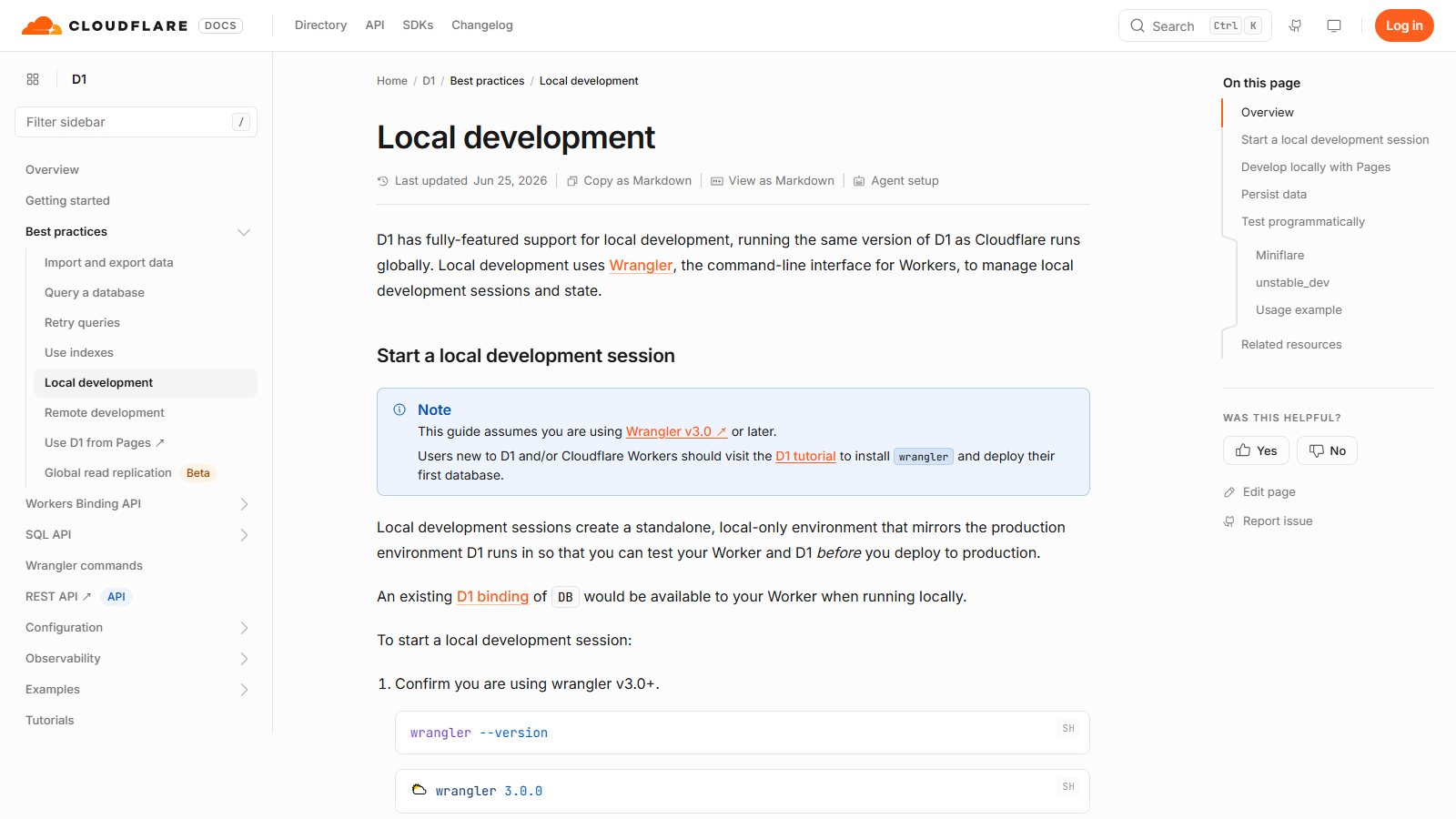Expand the Workers Binding API section

tap(244, 504)
